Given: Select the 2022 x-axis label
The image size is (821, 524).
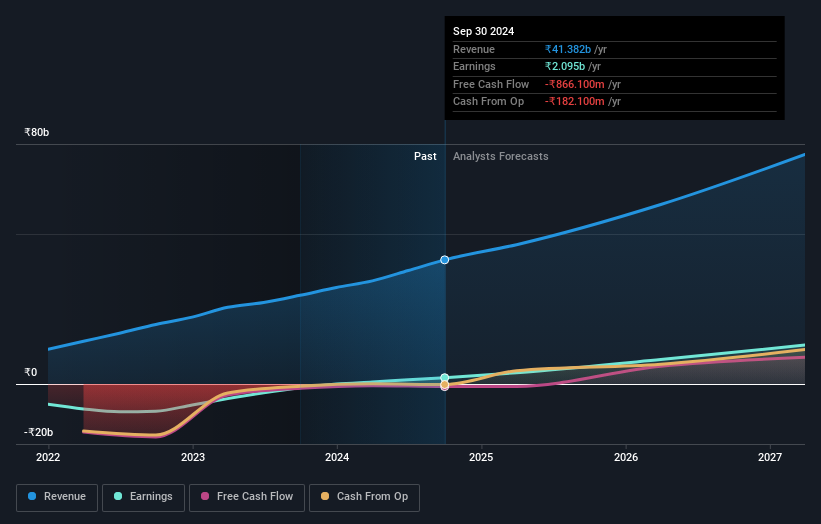Looking at the screenshot, I should pos(48,457).
